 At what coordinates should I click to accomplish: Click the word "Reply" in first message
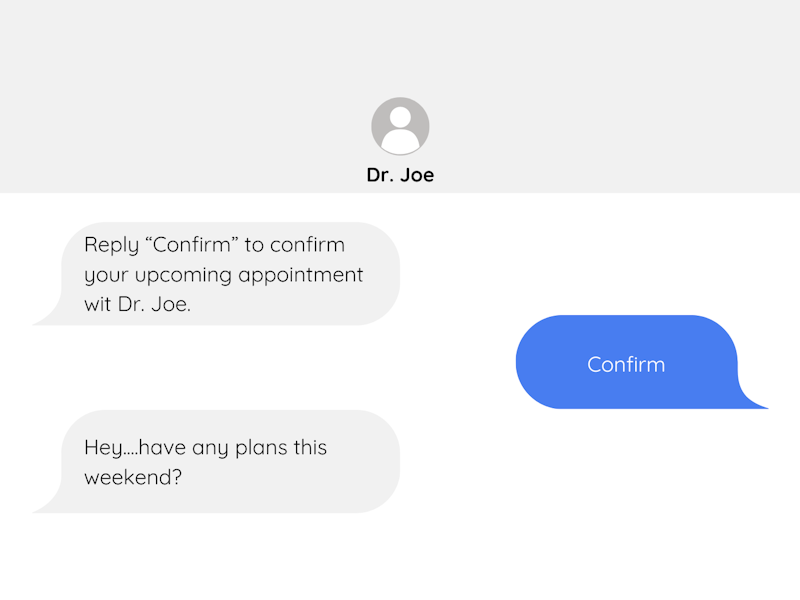click(112, 245)
